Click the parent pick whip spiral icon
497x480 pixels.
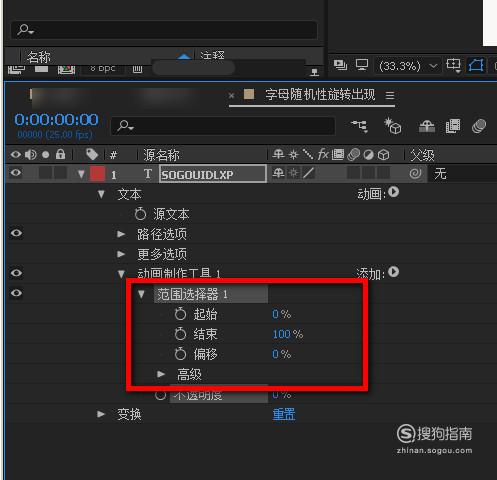point(415,174)
